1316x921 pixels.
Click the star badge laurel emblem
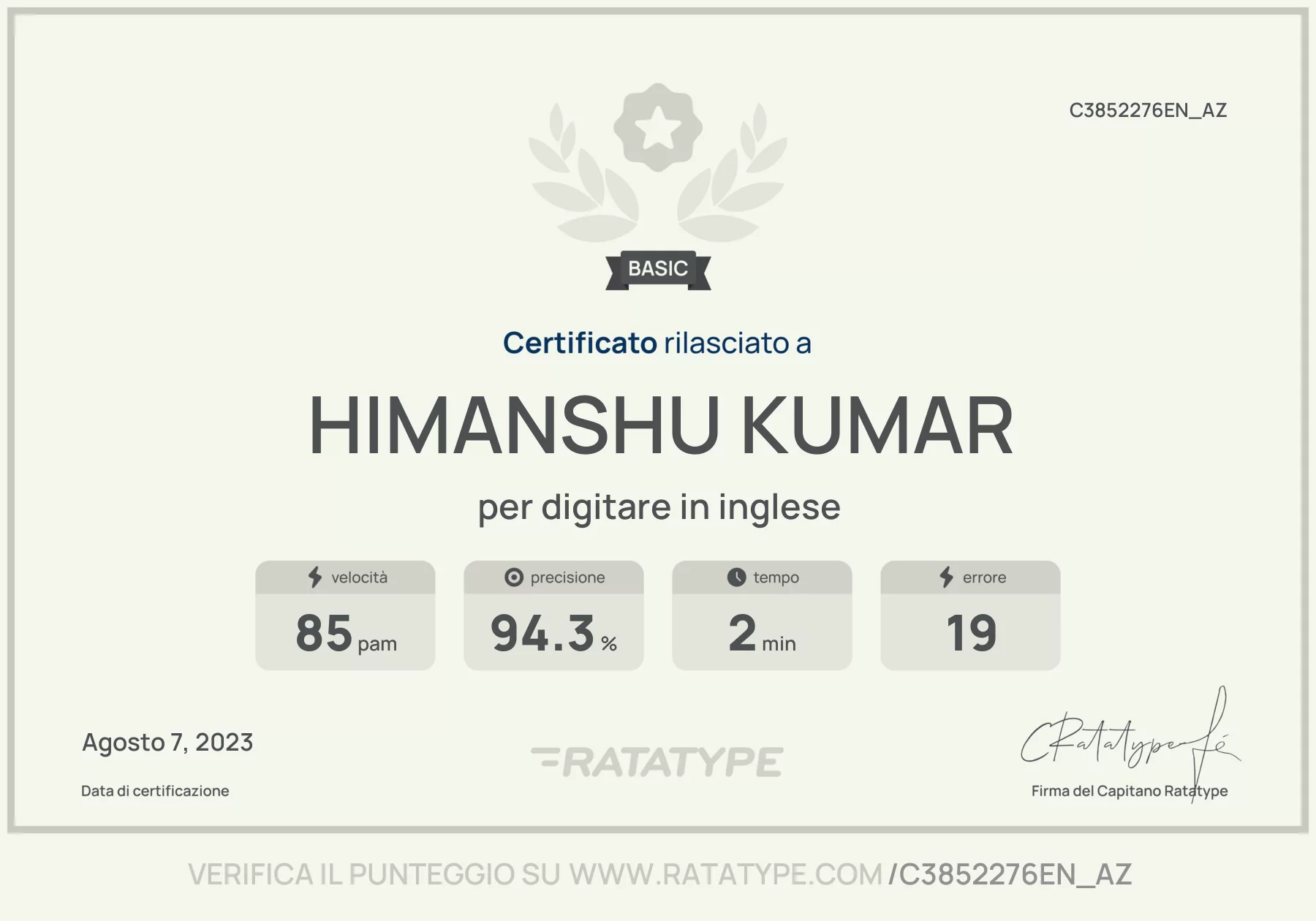tap(657, 162)
